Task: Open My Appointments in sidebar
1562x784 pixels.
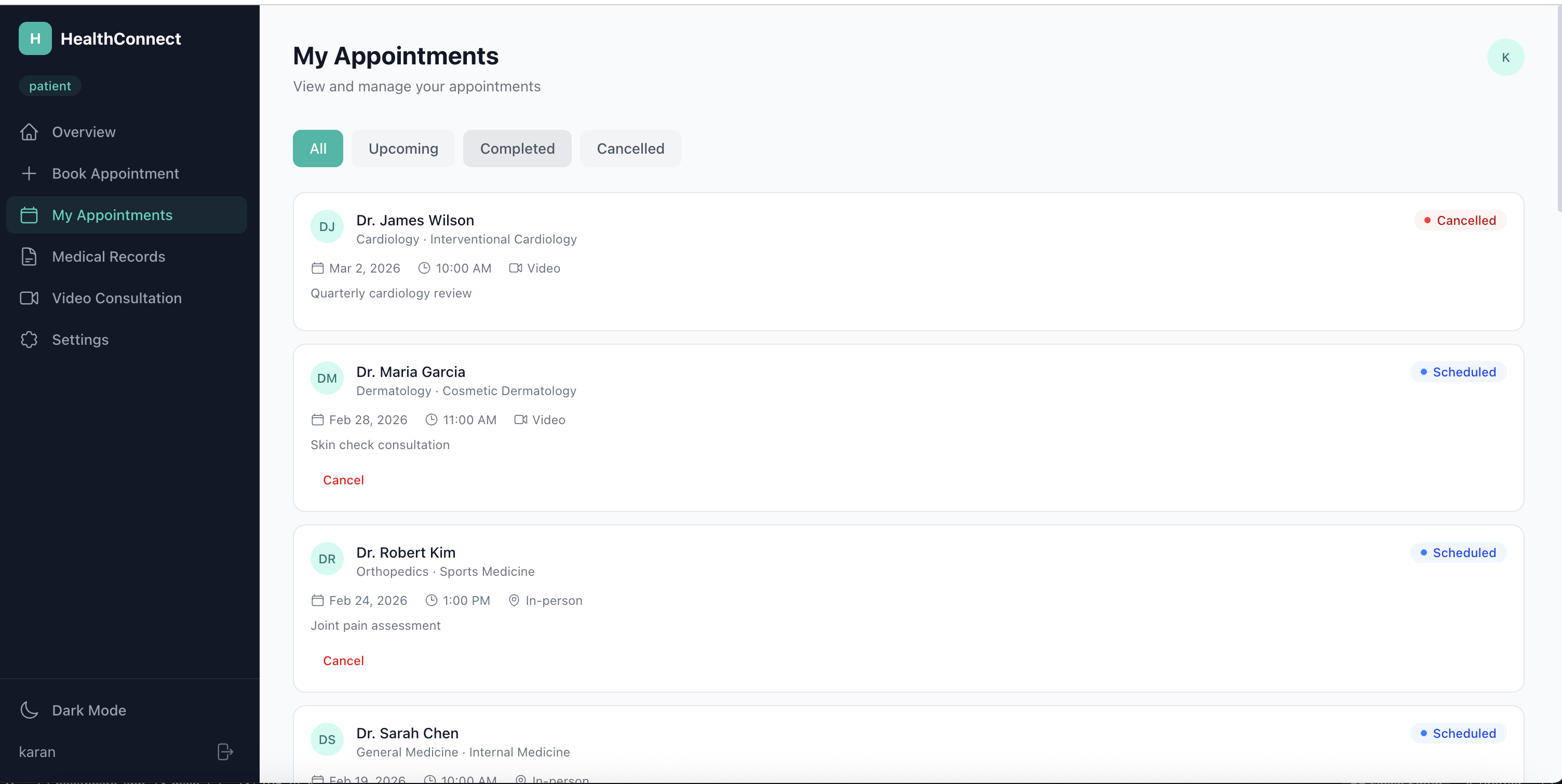Action: 112,215
